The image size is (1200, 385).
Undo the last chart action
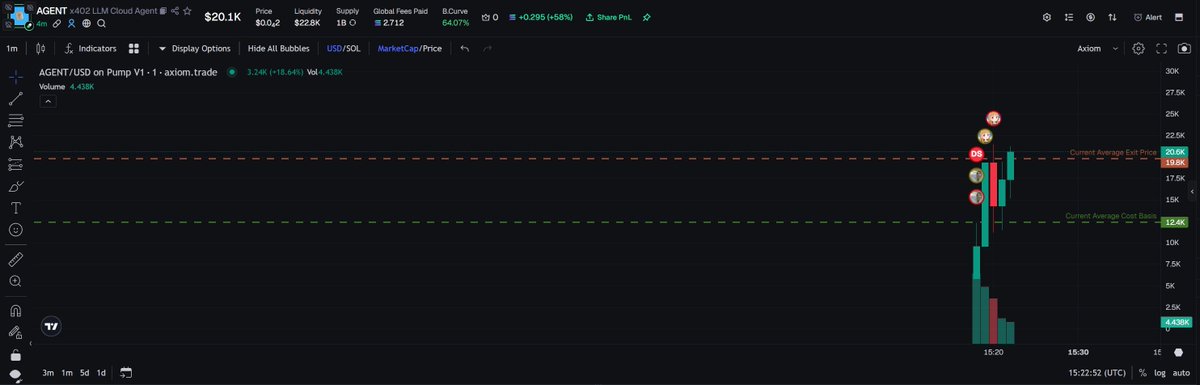click(465, 48)
